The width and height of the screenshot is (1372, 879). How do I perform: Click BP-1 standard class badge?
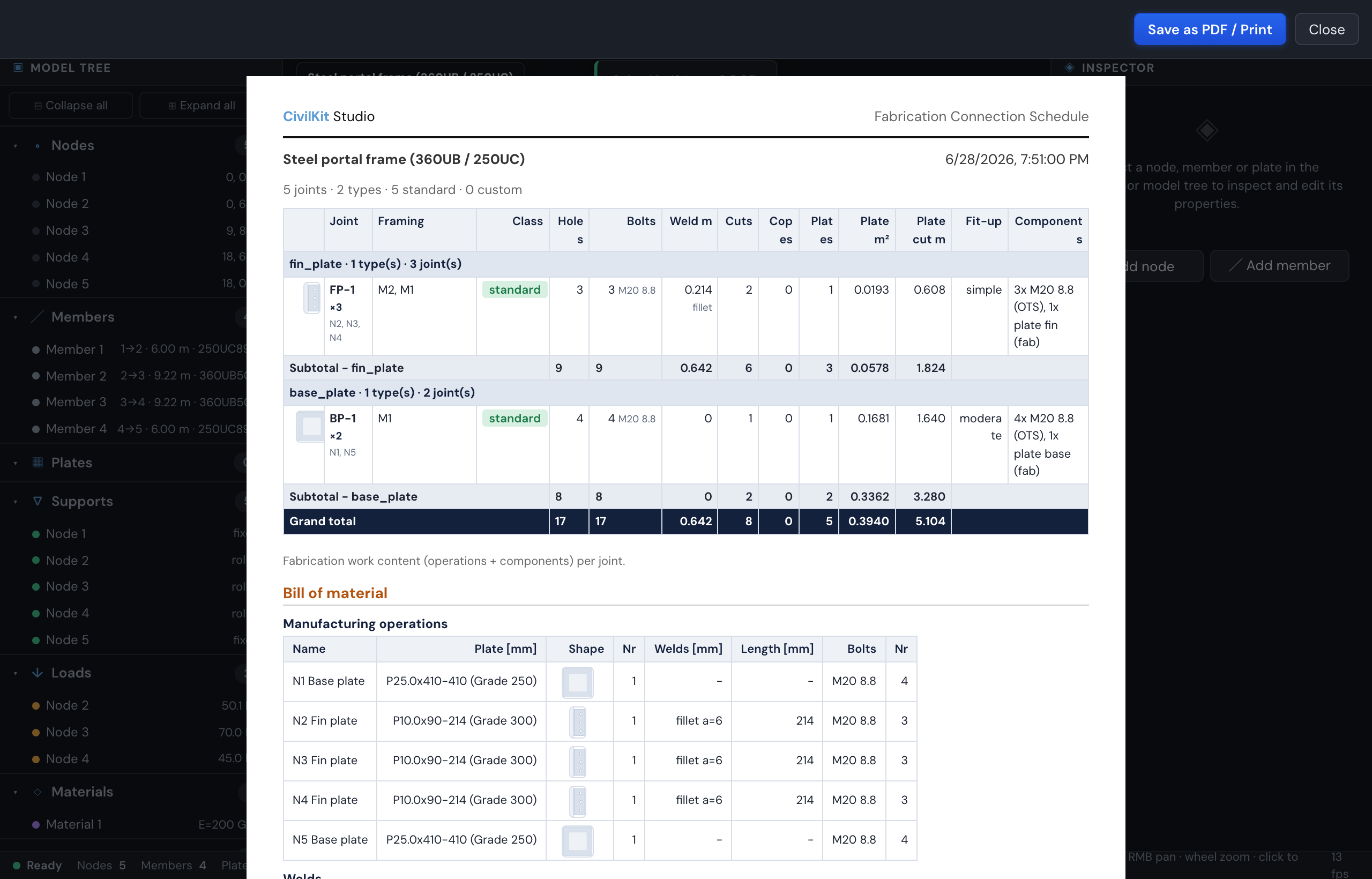(x=515, y=419)
